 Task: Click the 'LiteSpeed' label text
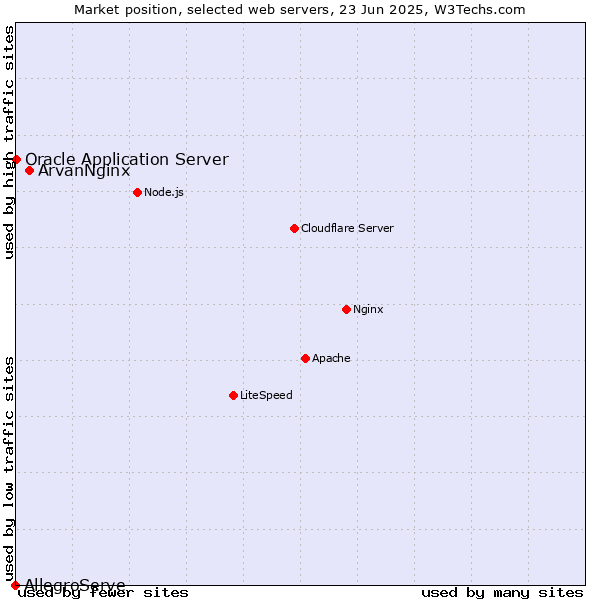266,395
